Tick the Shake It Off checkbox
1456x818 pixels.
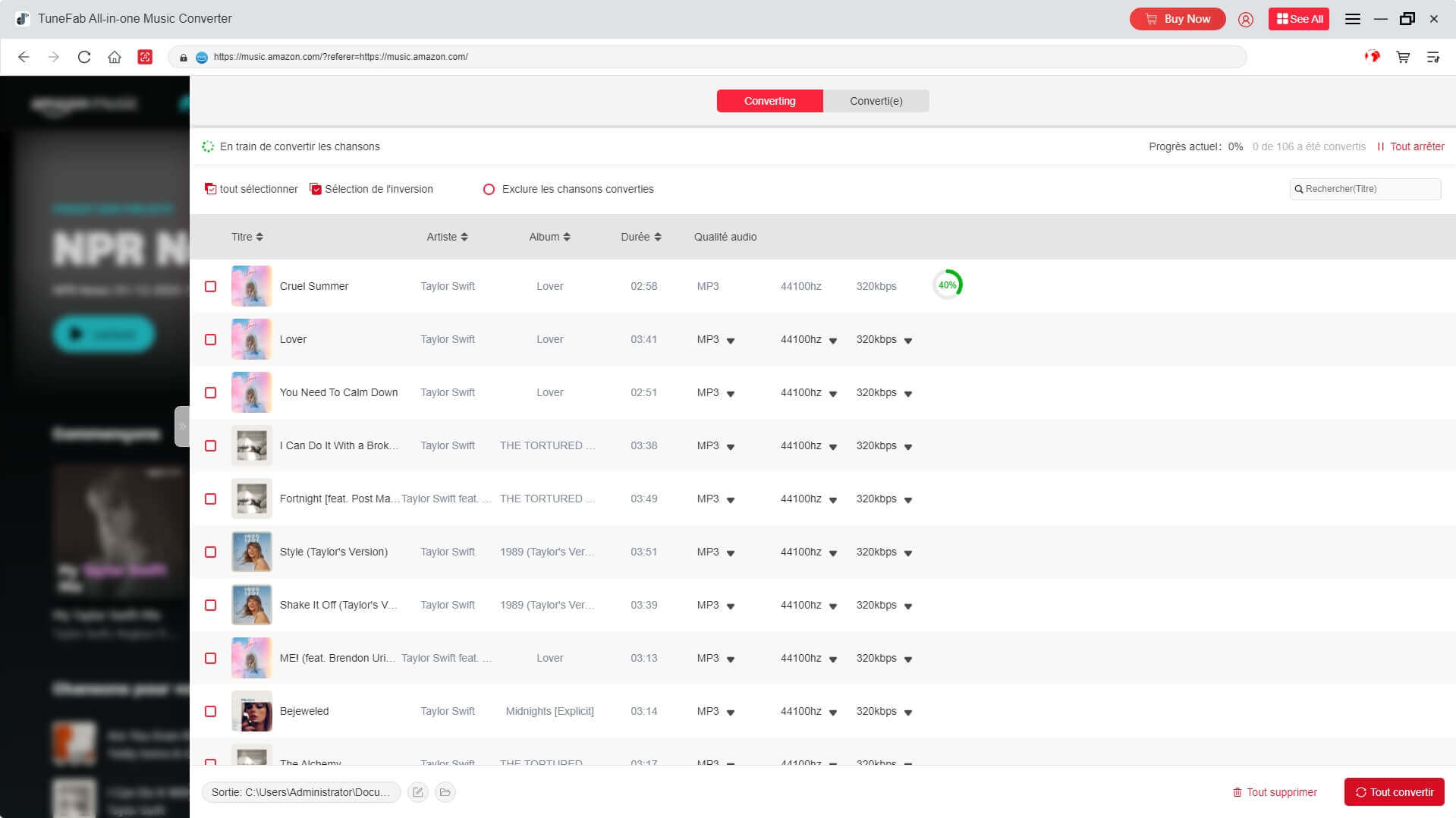(x=211, y=605)
